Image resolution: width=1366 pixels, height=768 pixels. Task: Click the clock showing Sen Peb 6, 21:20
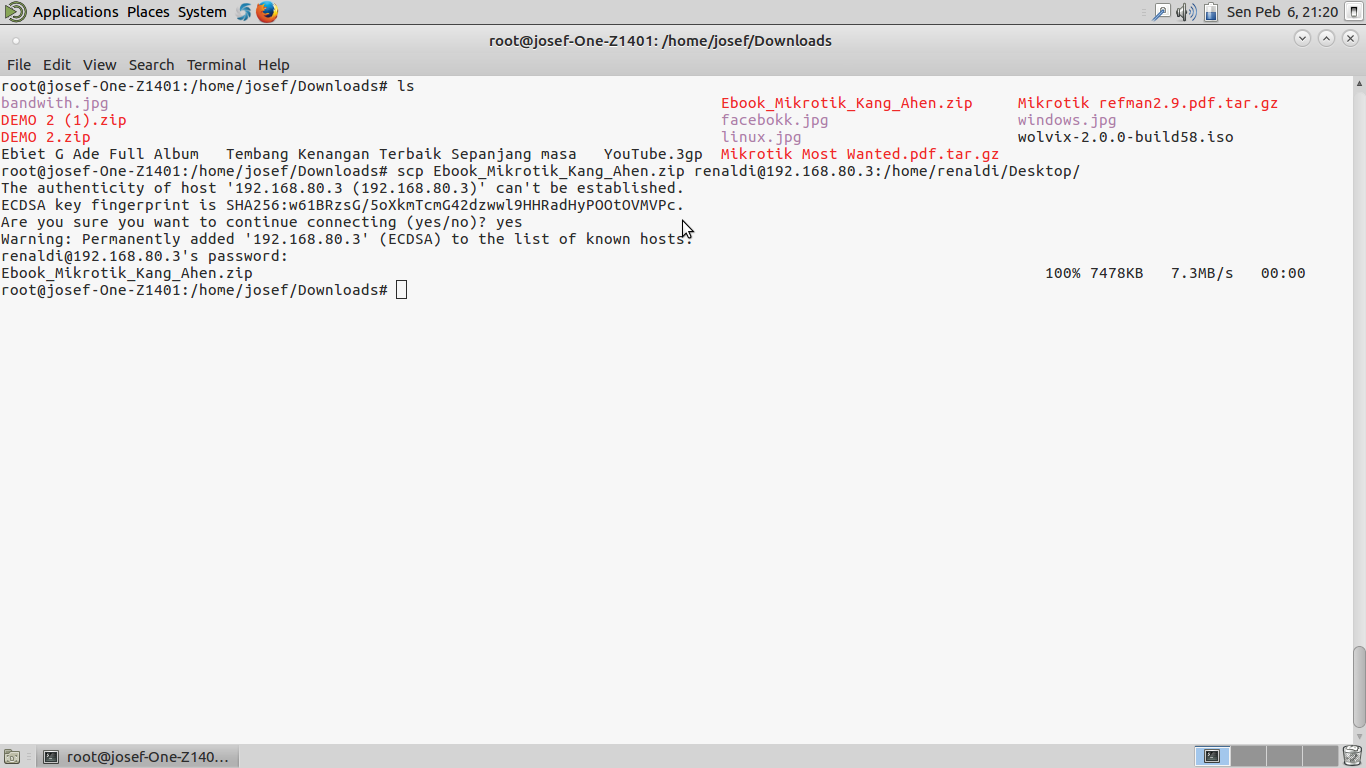tap(1282, 12)
